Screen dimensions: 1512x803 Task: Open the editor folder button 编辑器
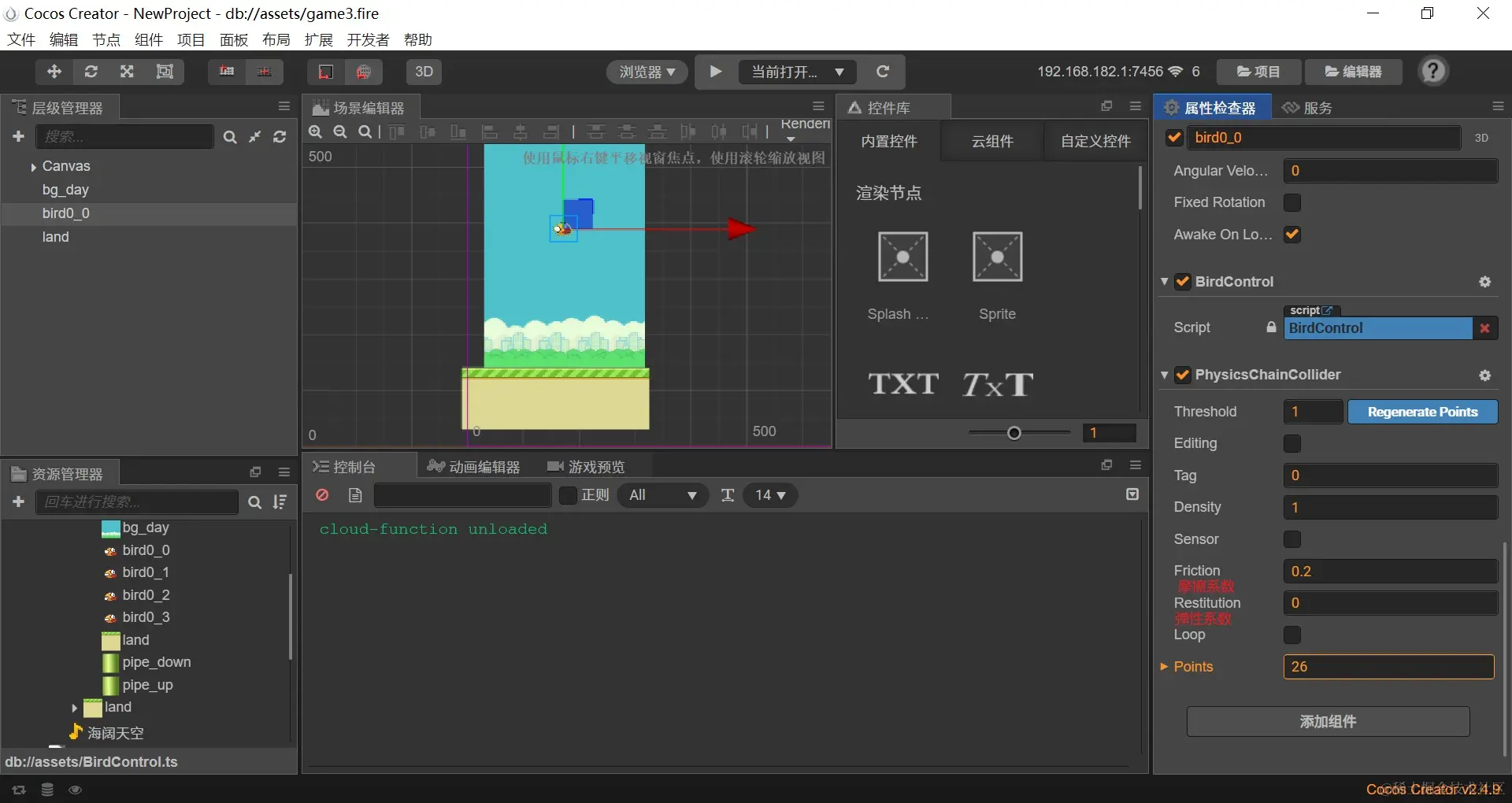(1354, 72)
